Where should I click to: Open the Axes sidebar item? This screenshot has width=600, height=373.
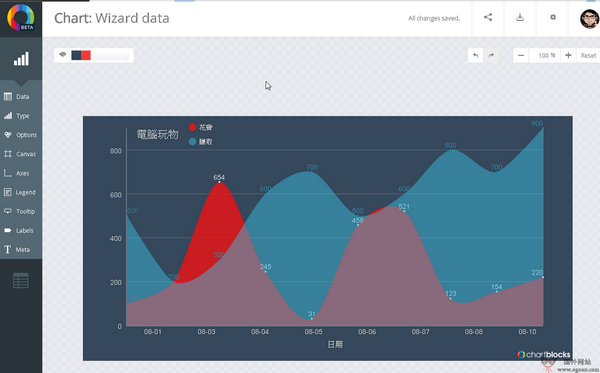click(21, 173)
